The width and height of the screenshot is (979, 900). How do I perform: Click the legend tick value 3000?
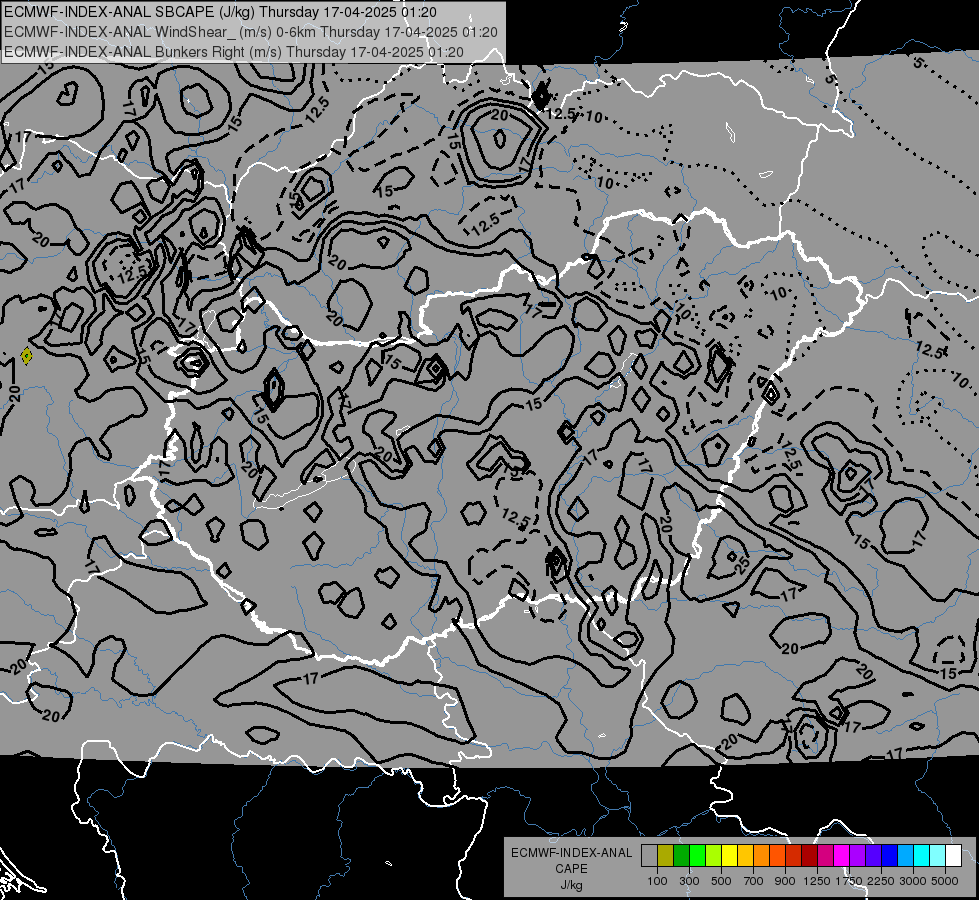[x=913, y=881]
